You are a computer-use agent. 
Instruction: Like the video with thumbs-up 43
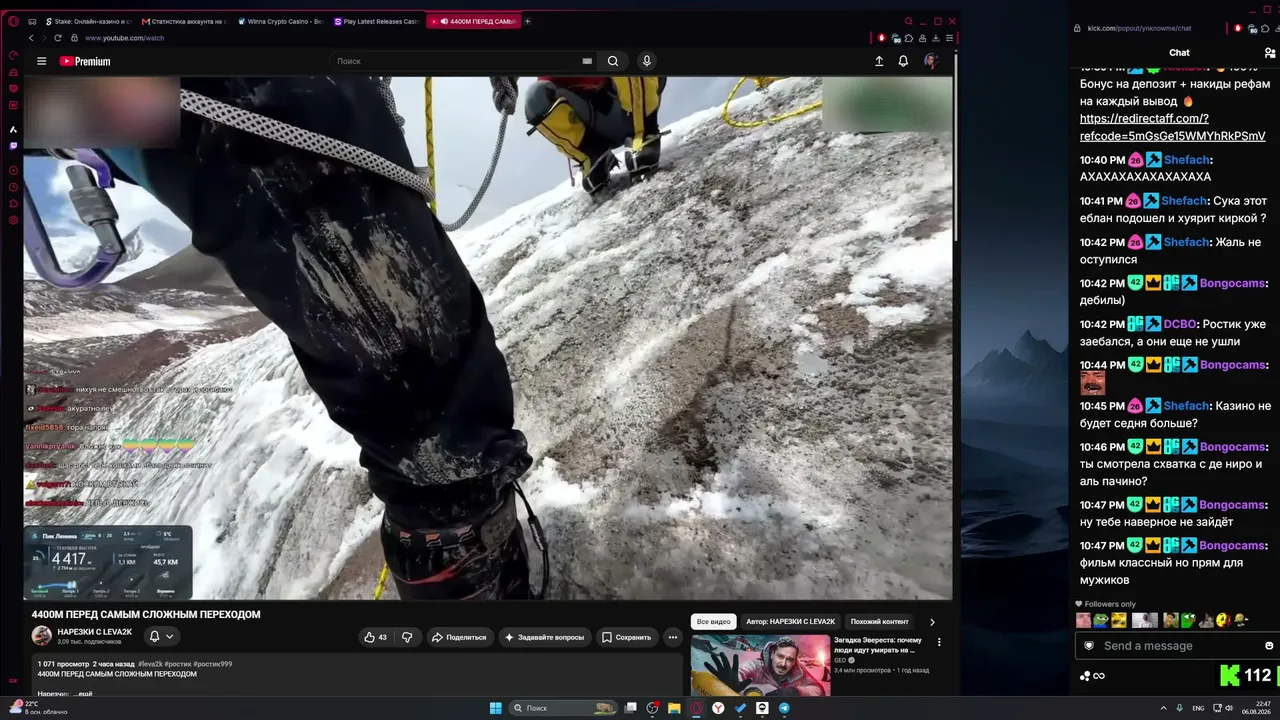375,637
